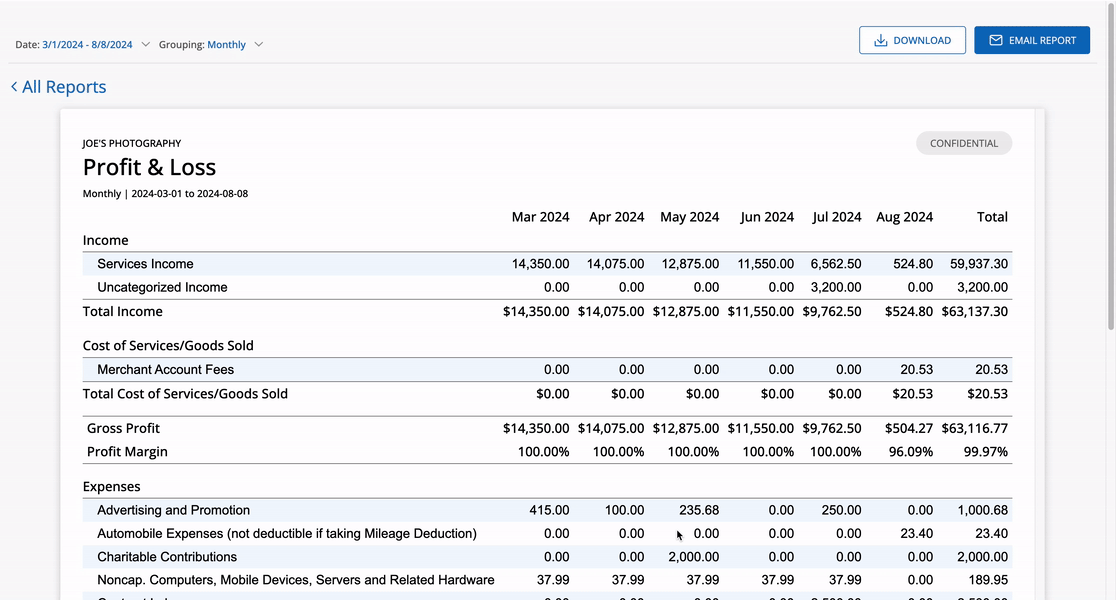The height and width of the screenshot is (600, 1116).
Task: Edit the date range 3/1/2024 - 8/8/2024
Action: [x=85, y=44]
